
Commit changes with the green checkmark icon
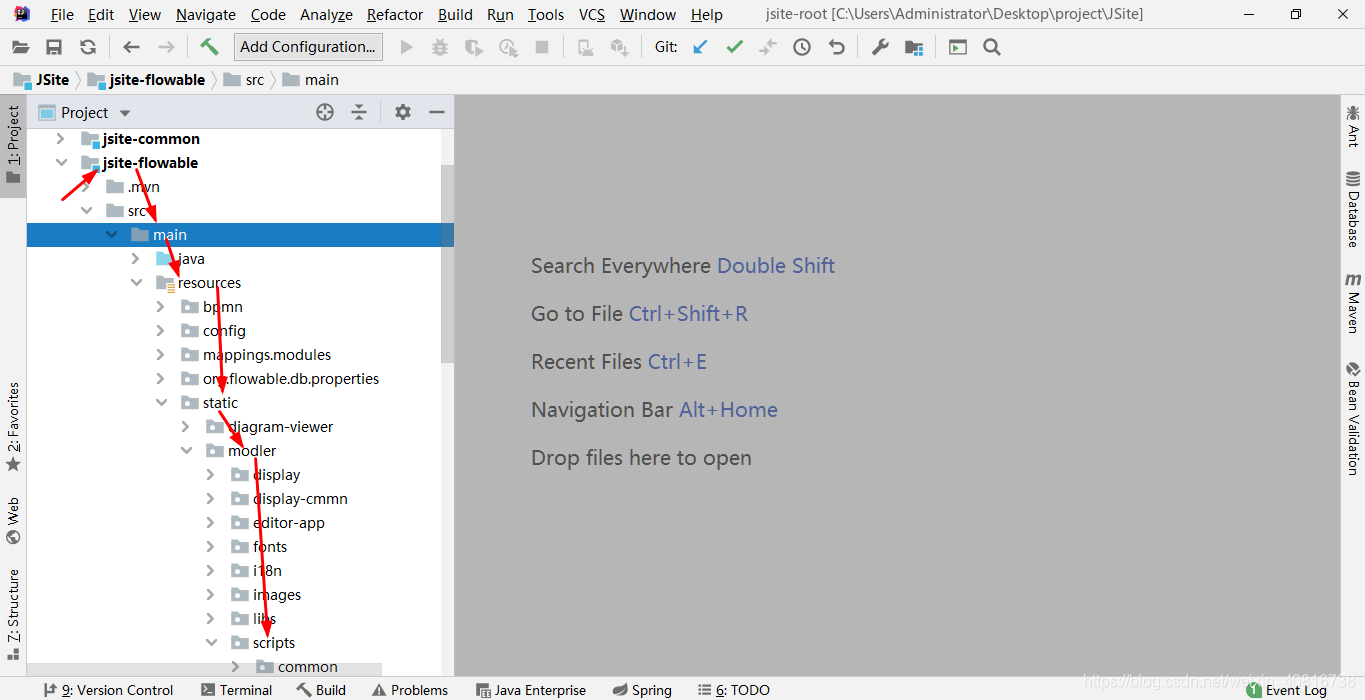(734, 47)
